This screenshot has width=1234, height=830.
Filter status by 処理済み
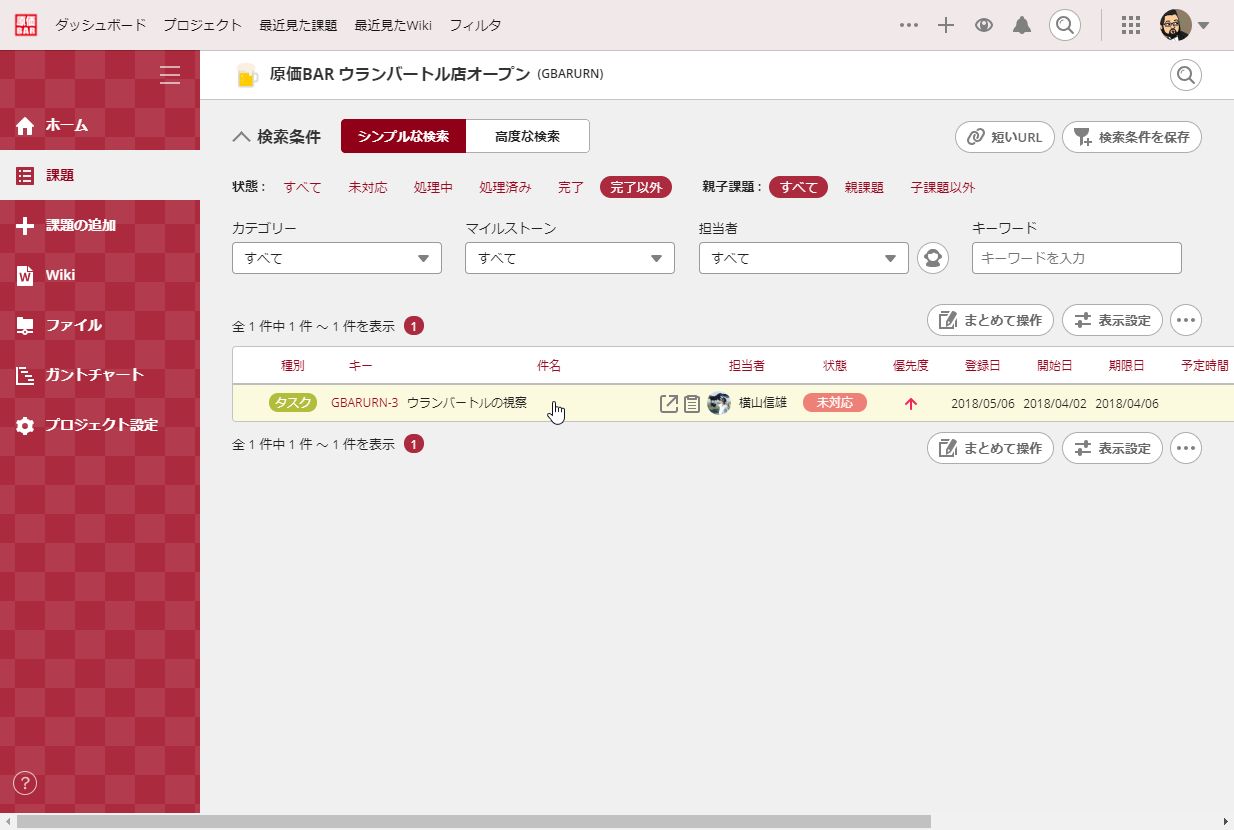(x=505, y=187)
